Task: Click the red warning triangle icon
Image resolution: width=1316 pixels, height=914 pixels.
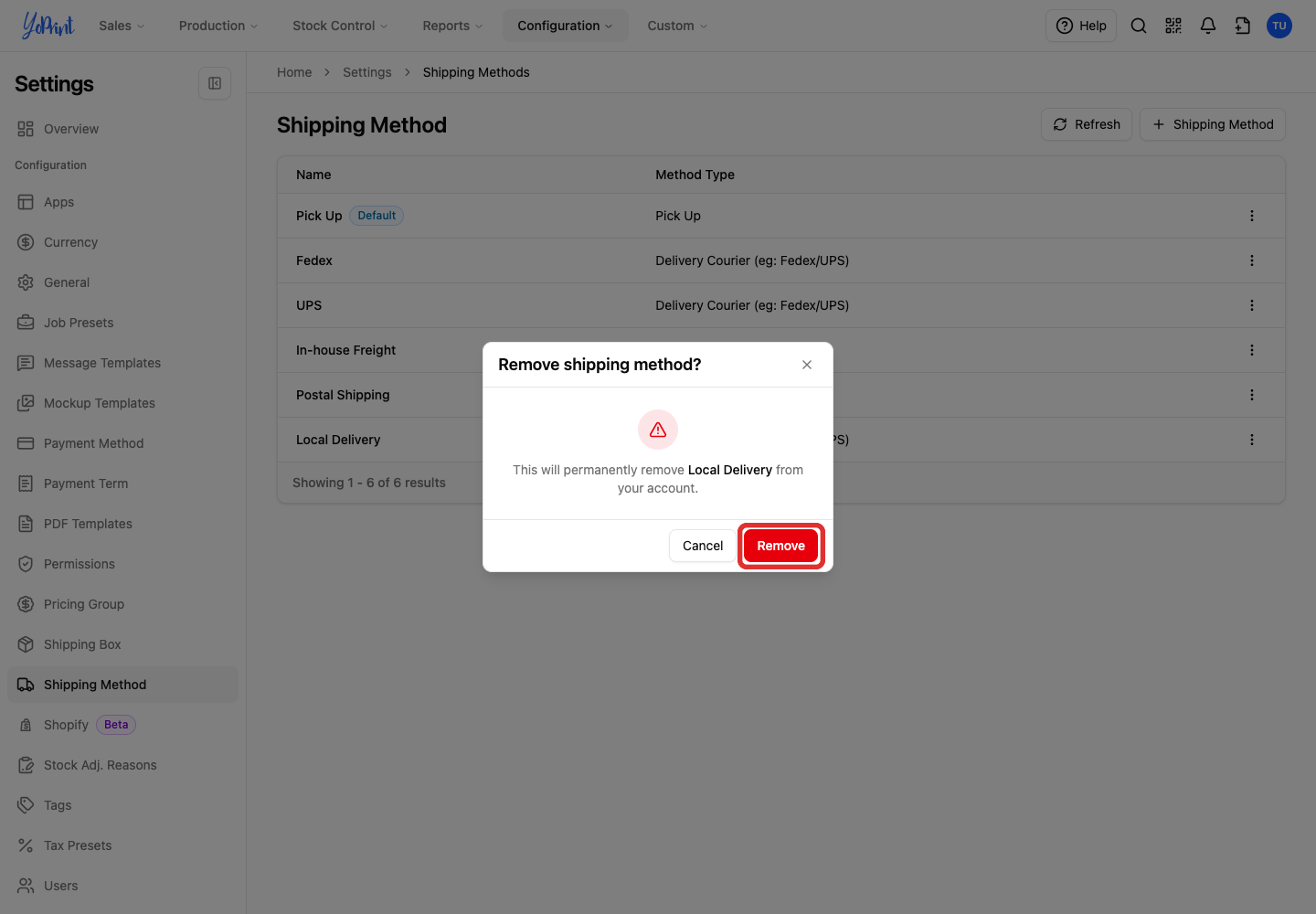Action: point(658,430)
